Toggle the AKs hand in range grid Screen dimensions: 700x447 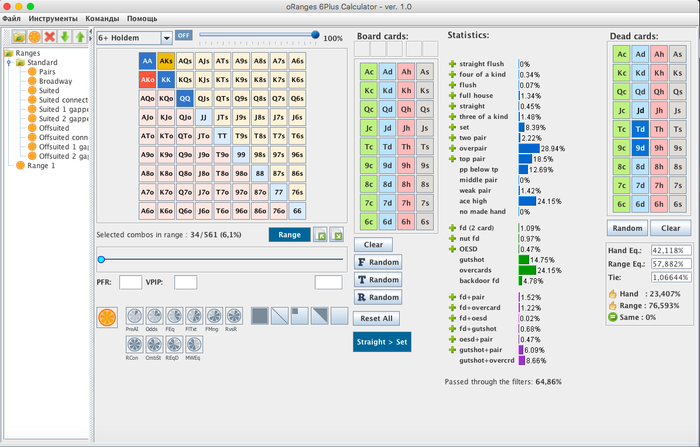click(166, 61)
